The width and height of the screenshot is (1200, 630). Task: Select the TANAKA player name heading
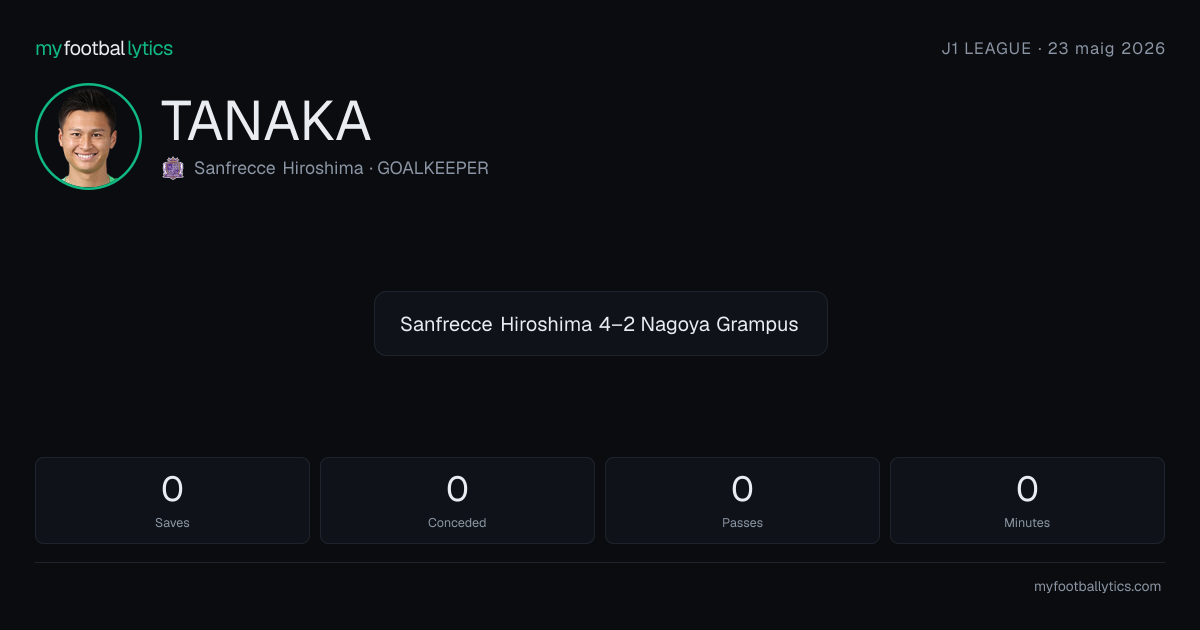click(266, 121)
